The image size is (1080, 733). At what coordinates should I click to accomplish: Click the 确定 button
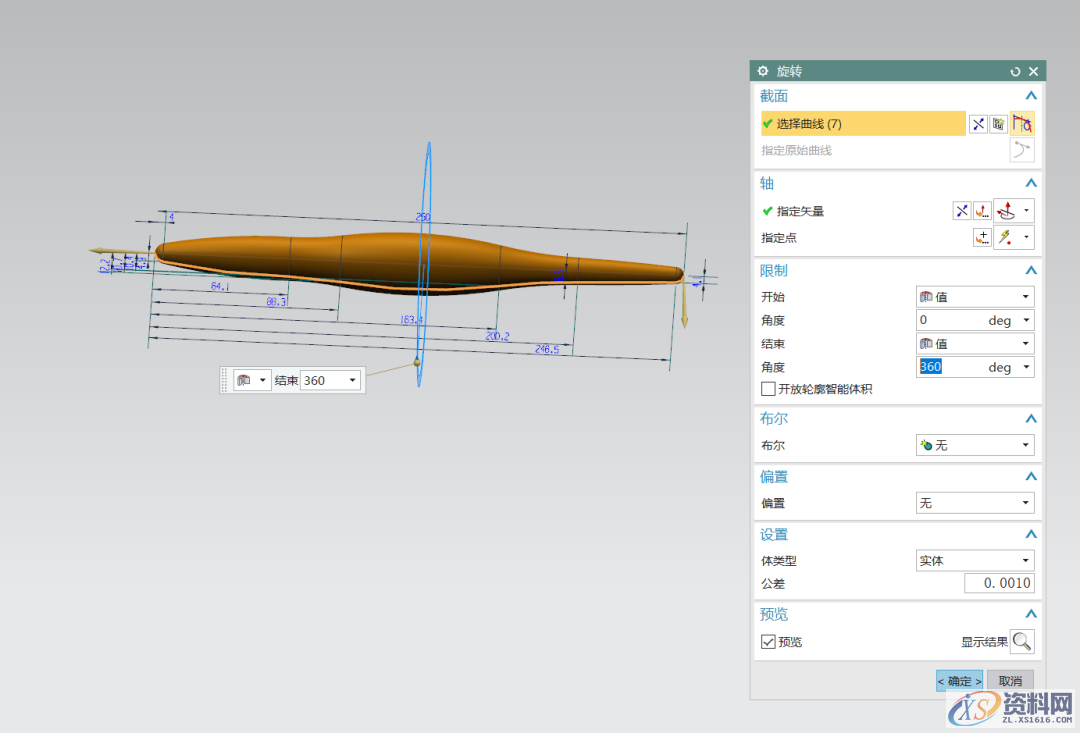(x=959, y=681)
